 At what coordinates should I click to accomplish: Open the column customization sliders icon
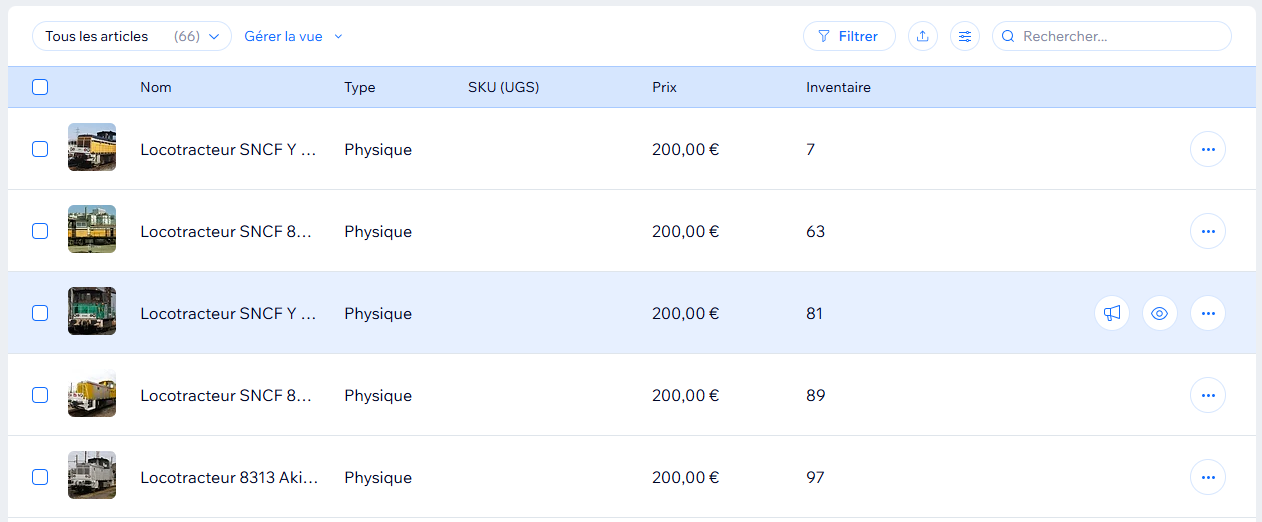(965, 37)
